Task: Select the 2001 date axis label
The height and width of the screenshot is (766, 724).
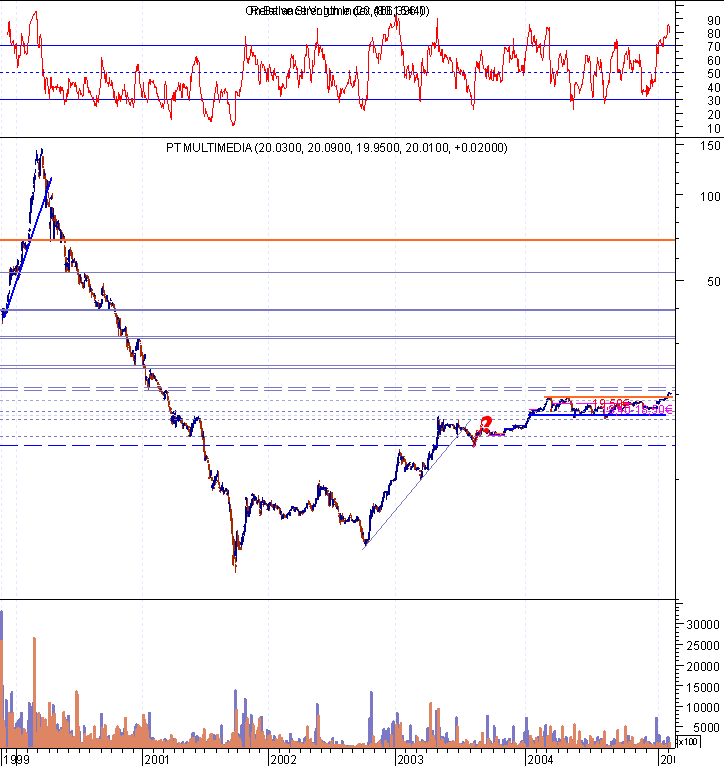Action: [157, 760]
